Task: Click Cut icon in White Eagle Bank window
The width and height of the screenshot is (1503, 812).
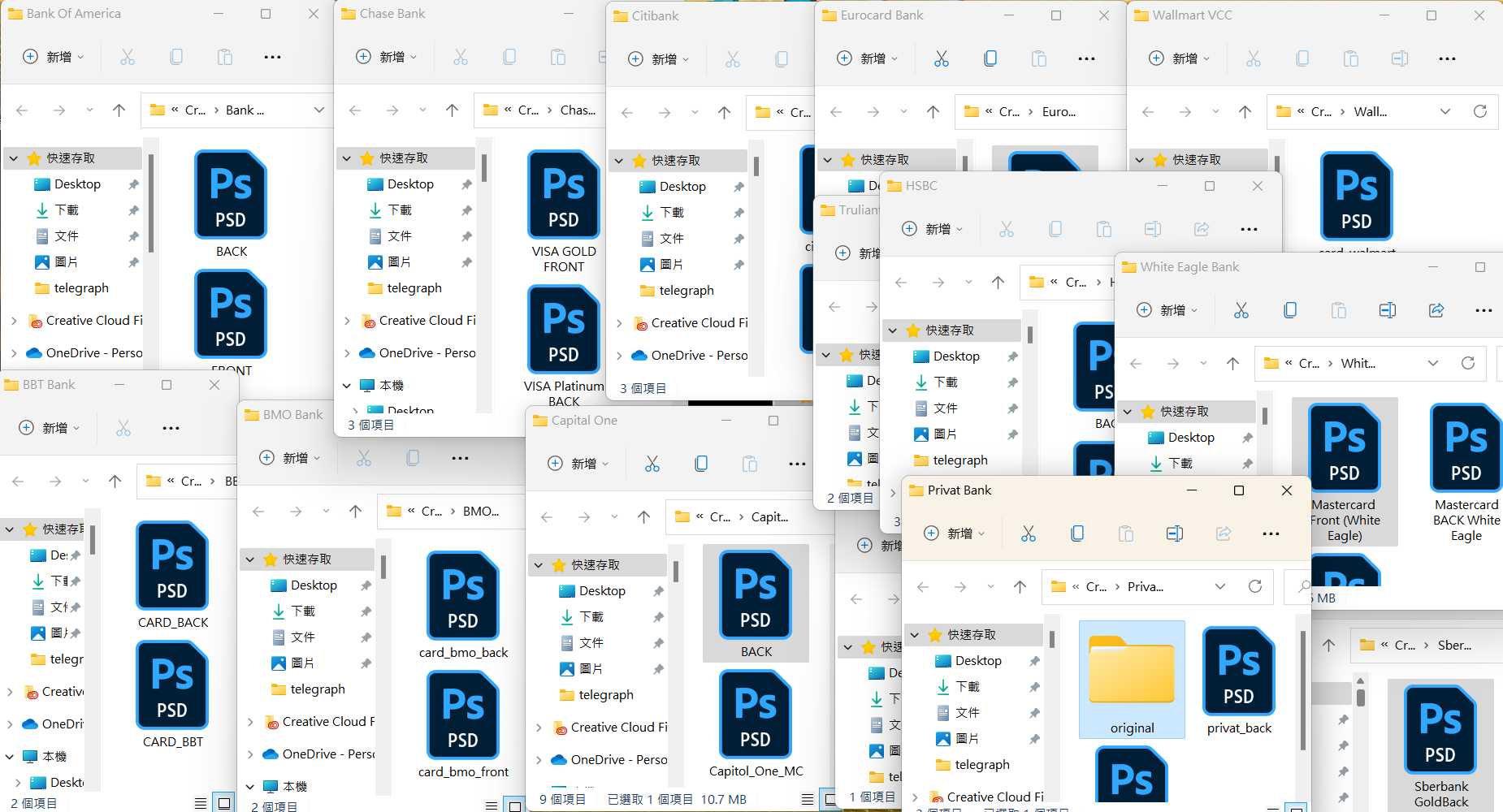Action: click(1241, 310)
